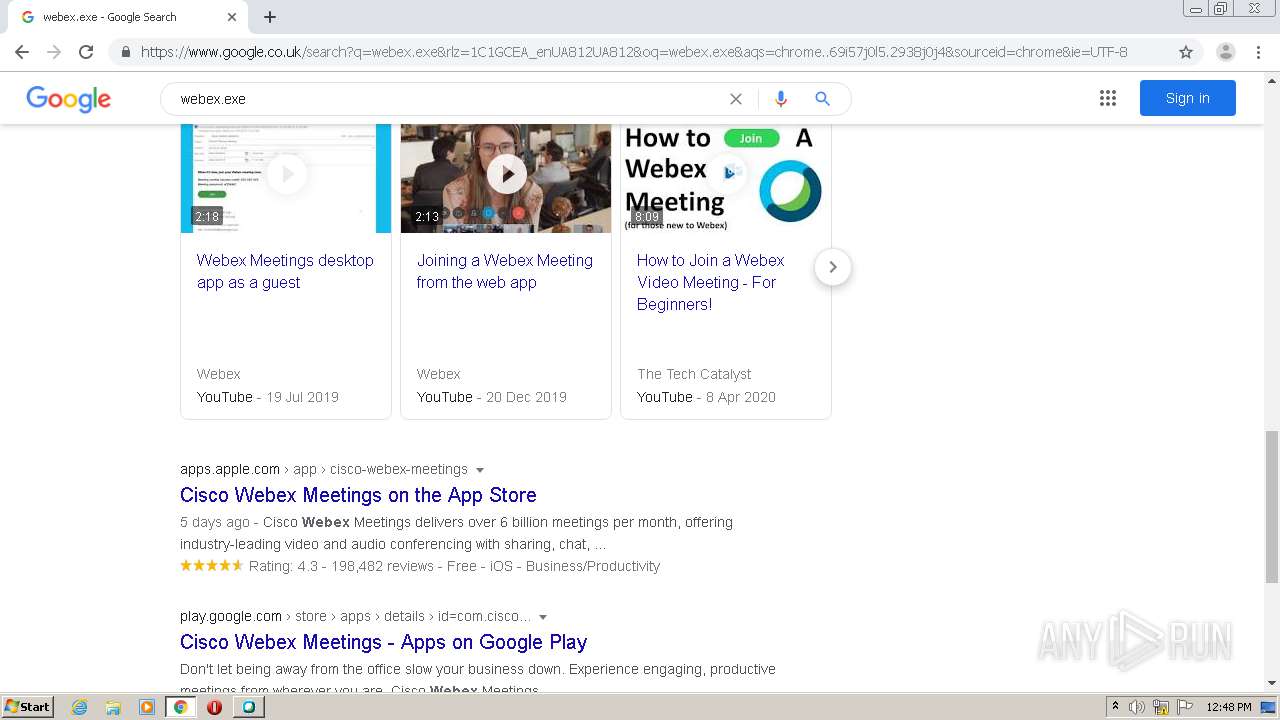Open the Google apps grid

(x=1108, y=98)
